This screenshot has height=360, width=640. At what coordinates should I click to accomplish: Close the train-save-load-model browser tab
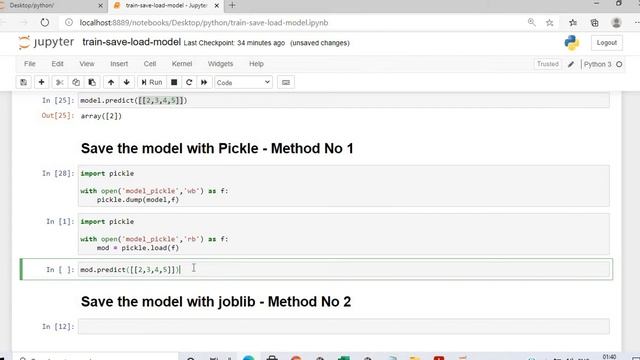(x=217, y=6)
